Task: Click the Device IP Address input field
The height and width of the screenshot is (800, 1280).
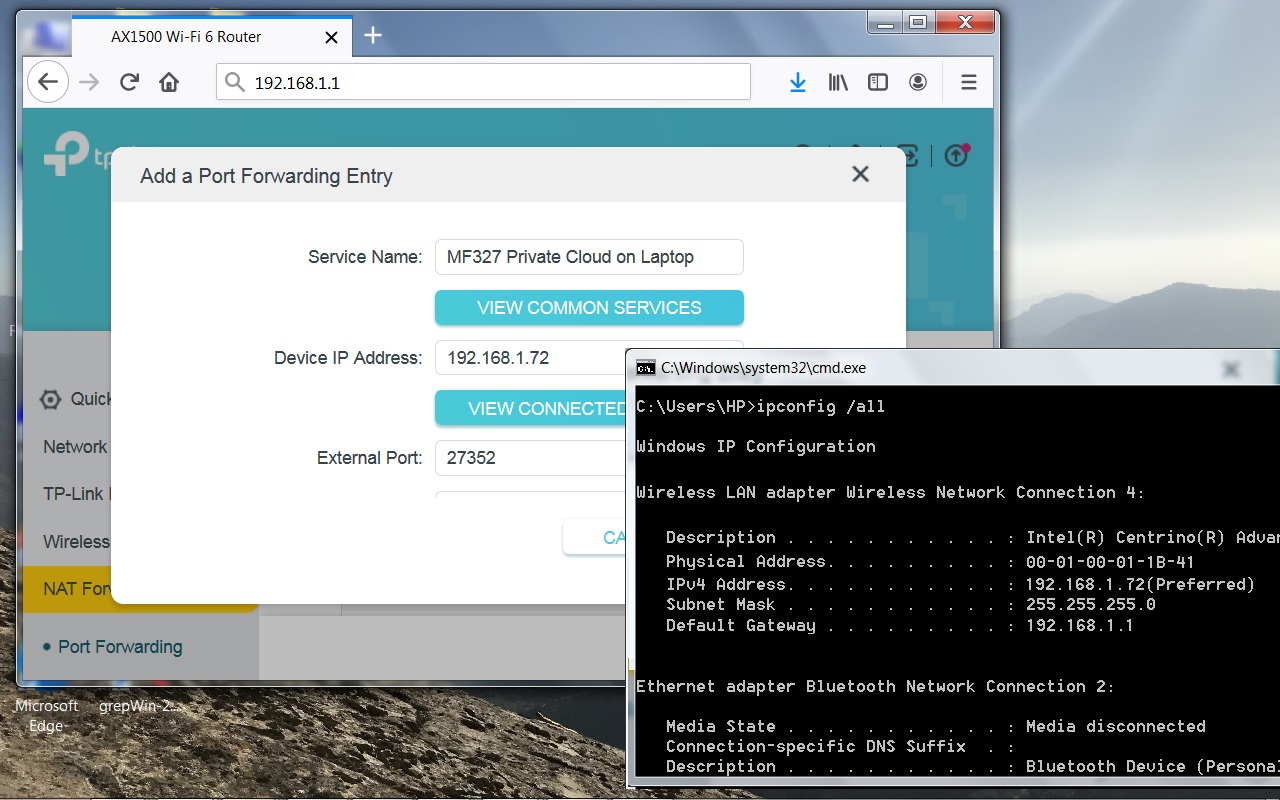Action: tap(530, 358)
